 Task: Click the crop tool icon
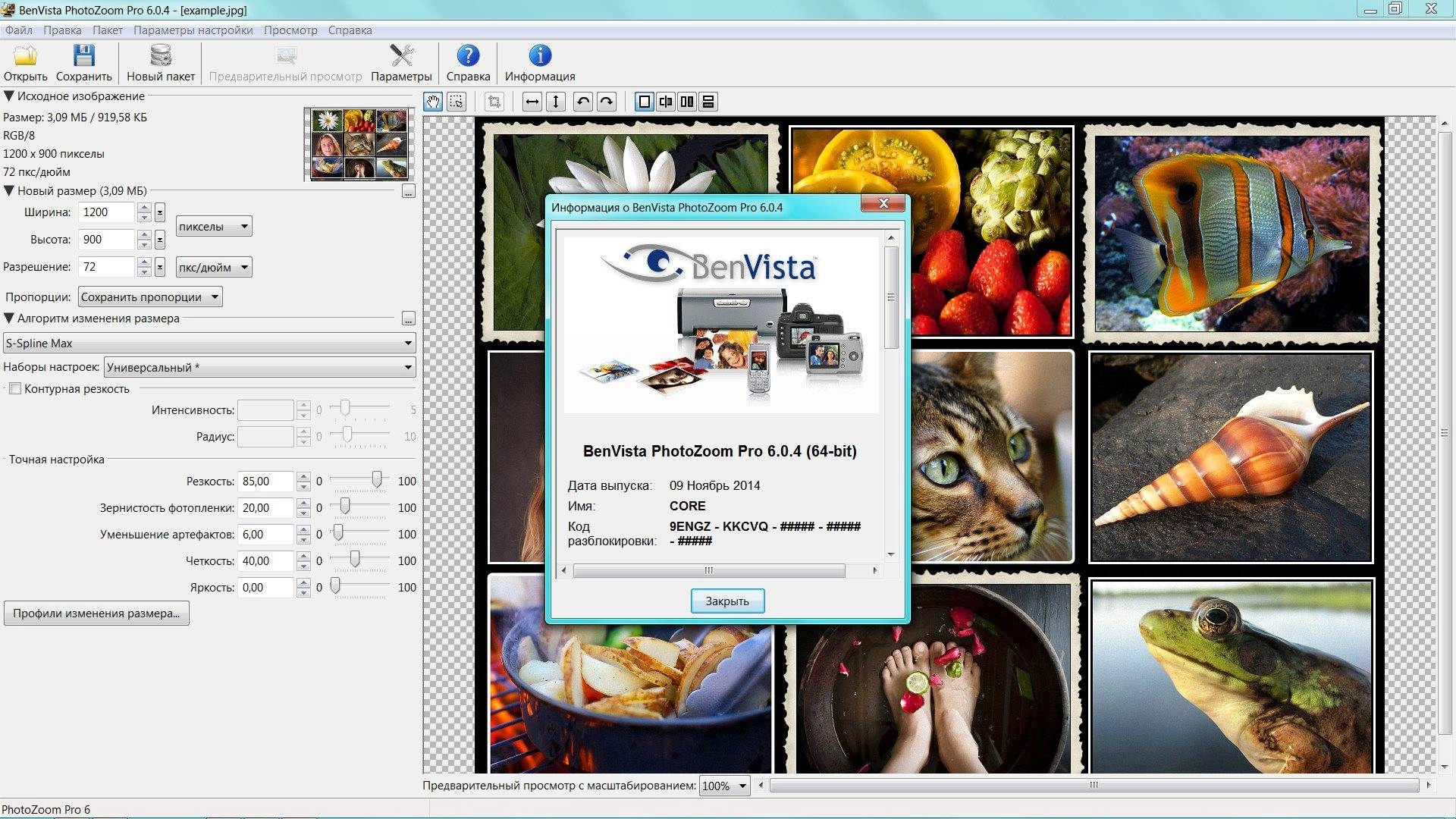(494, 102)
